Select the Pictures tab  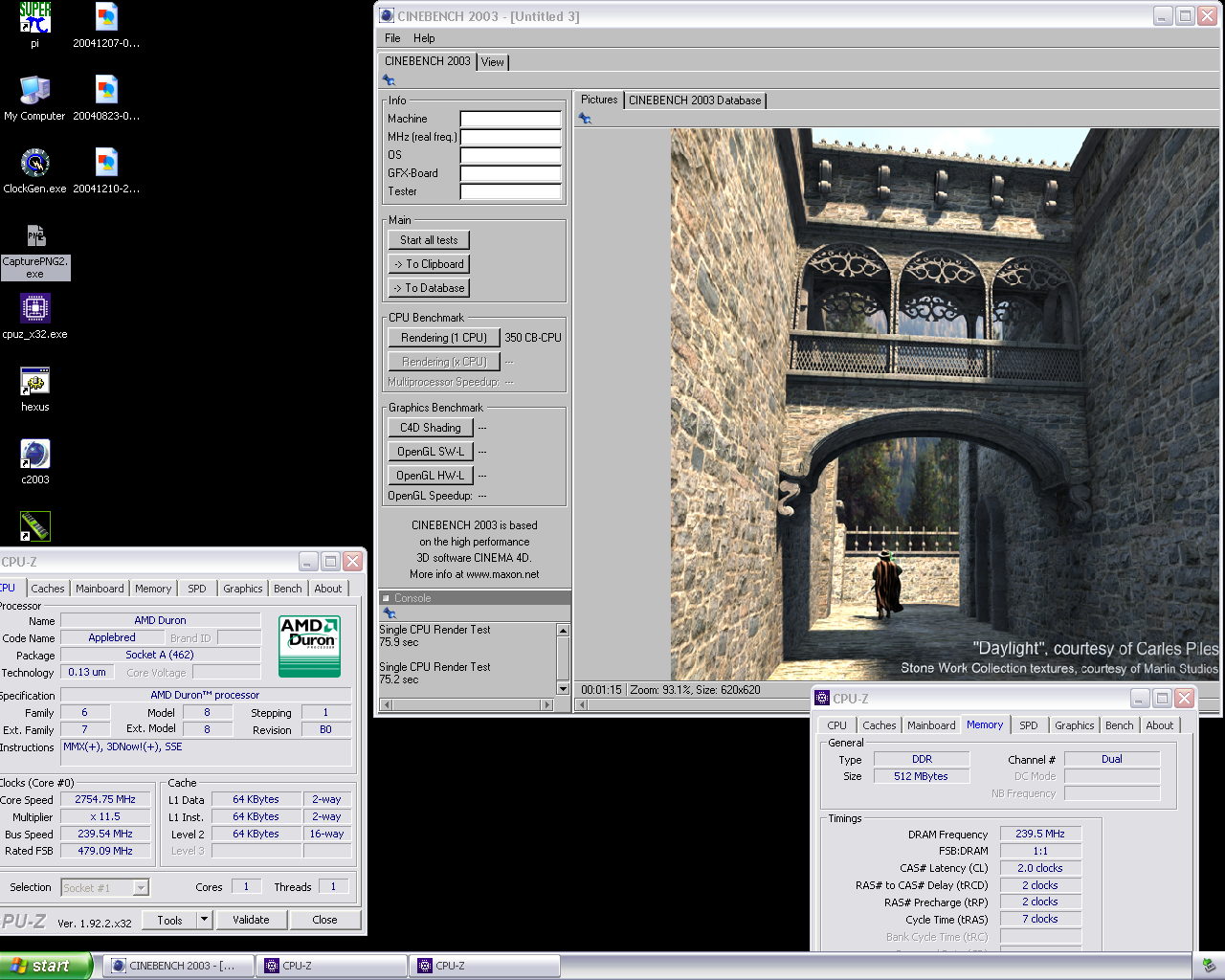(x=599, y=100)
